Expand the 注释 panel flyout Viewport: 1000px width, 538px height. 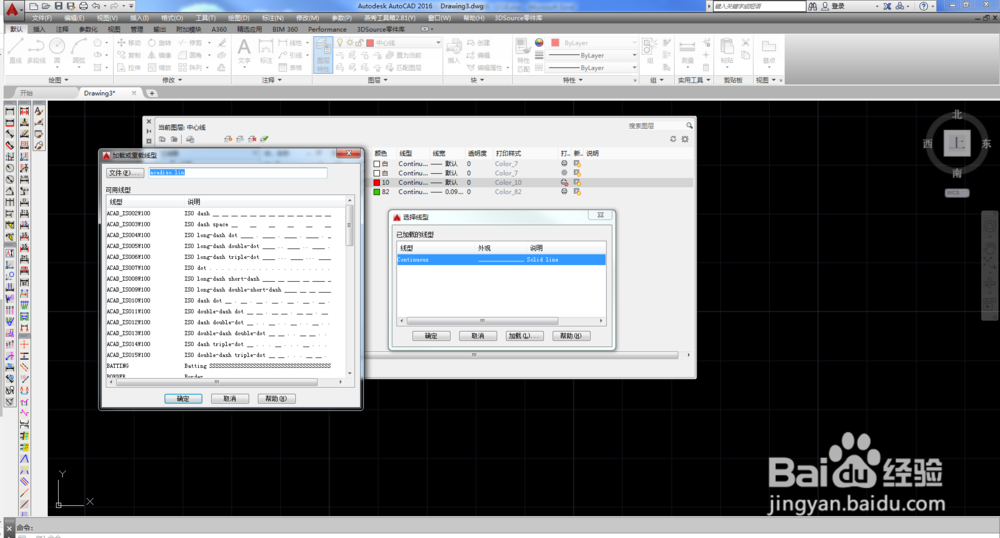point(272,80)
